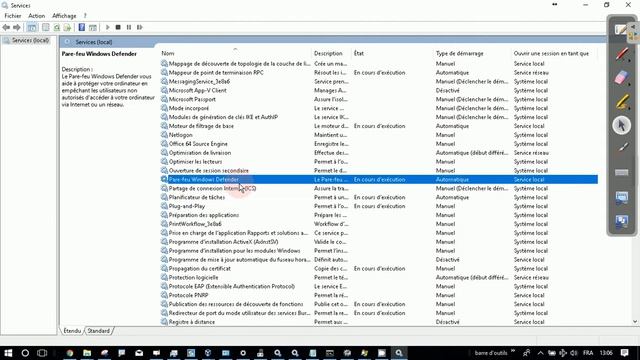Select Ouverture de session secondaire service
Viewport: 640px width, 360px height.
tap(209, 171)
